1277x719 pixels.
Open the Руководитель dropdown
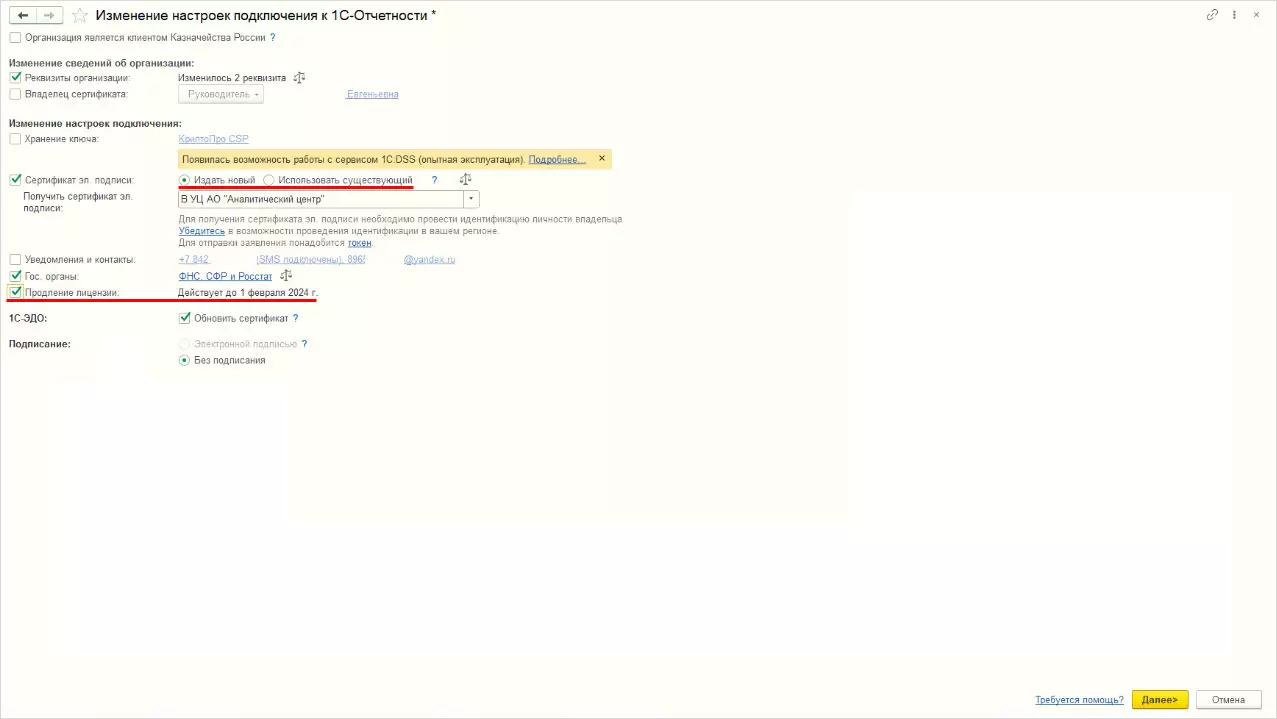coord(221,94)
